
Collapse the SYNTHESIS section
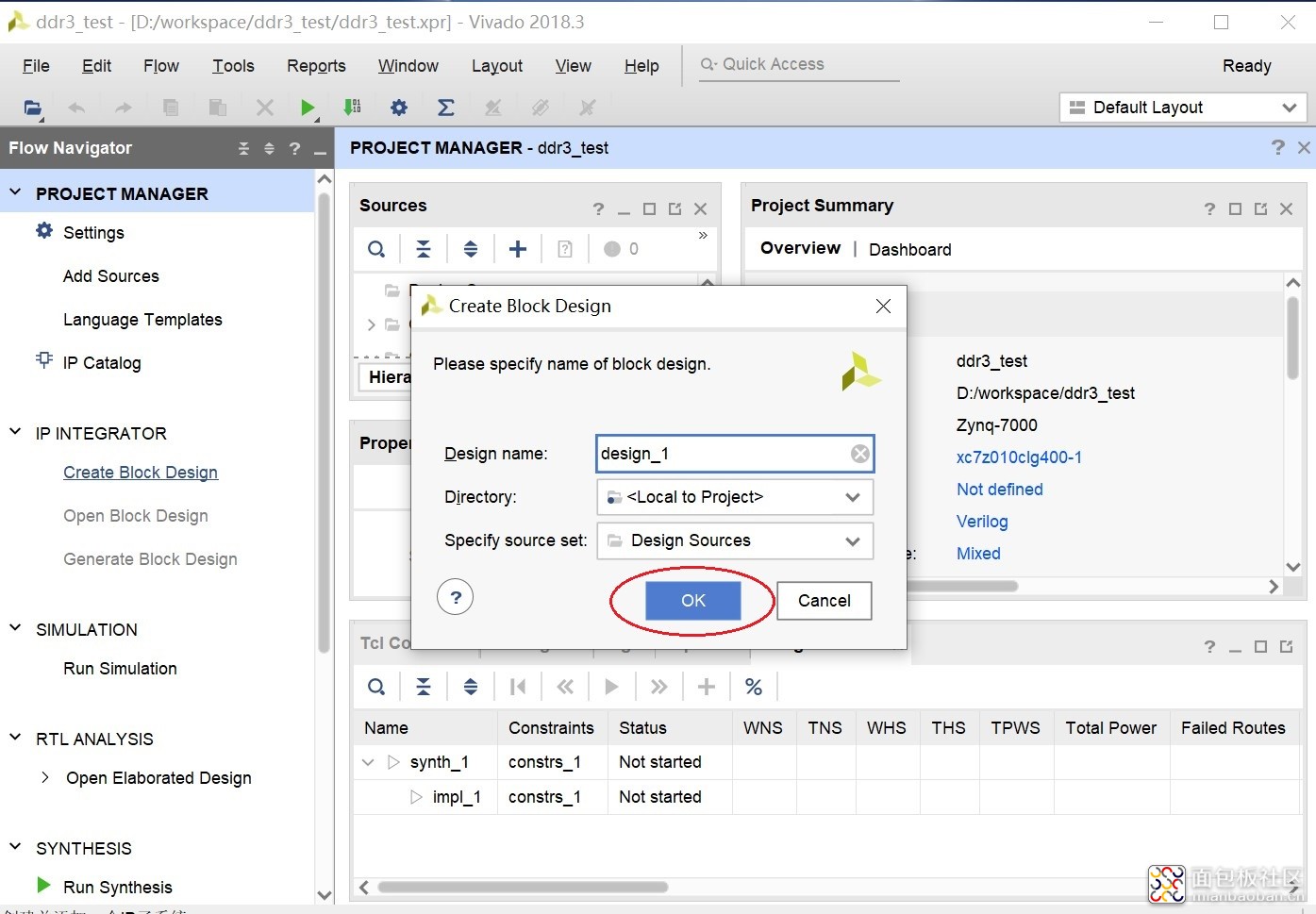(15, 847)
